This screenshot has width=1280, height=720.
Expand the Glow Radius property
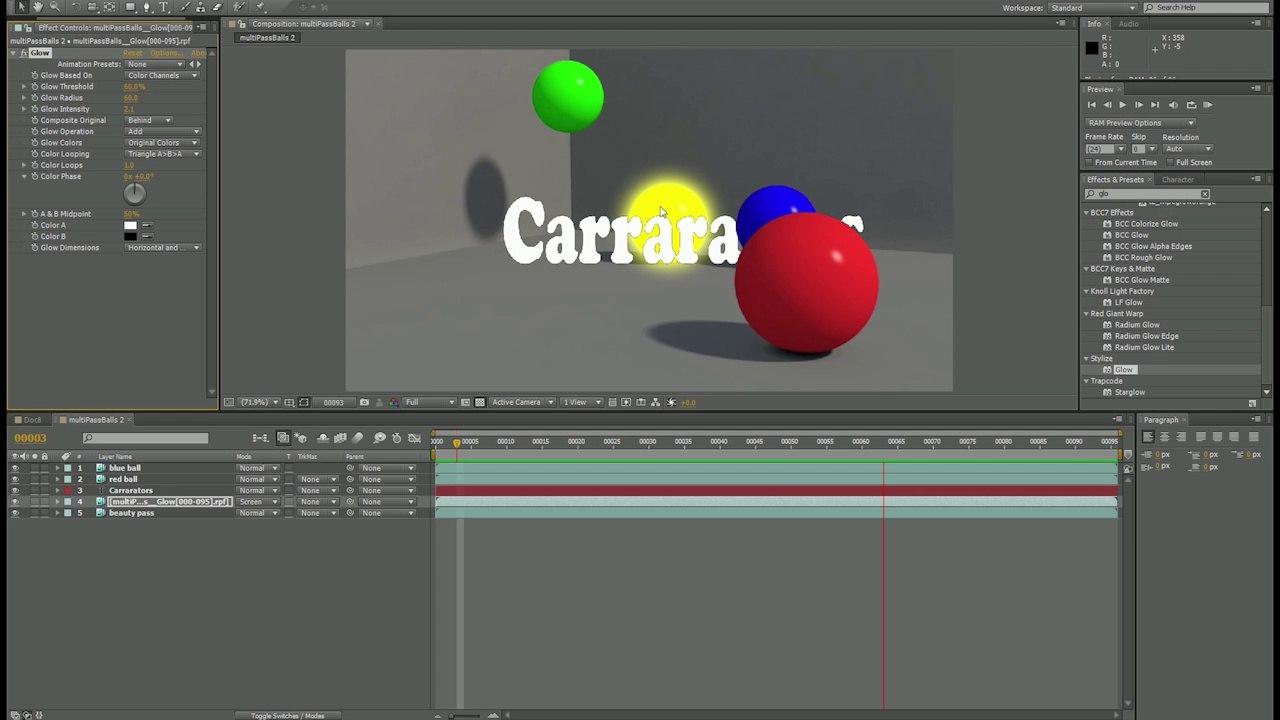(24, 98)
